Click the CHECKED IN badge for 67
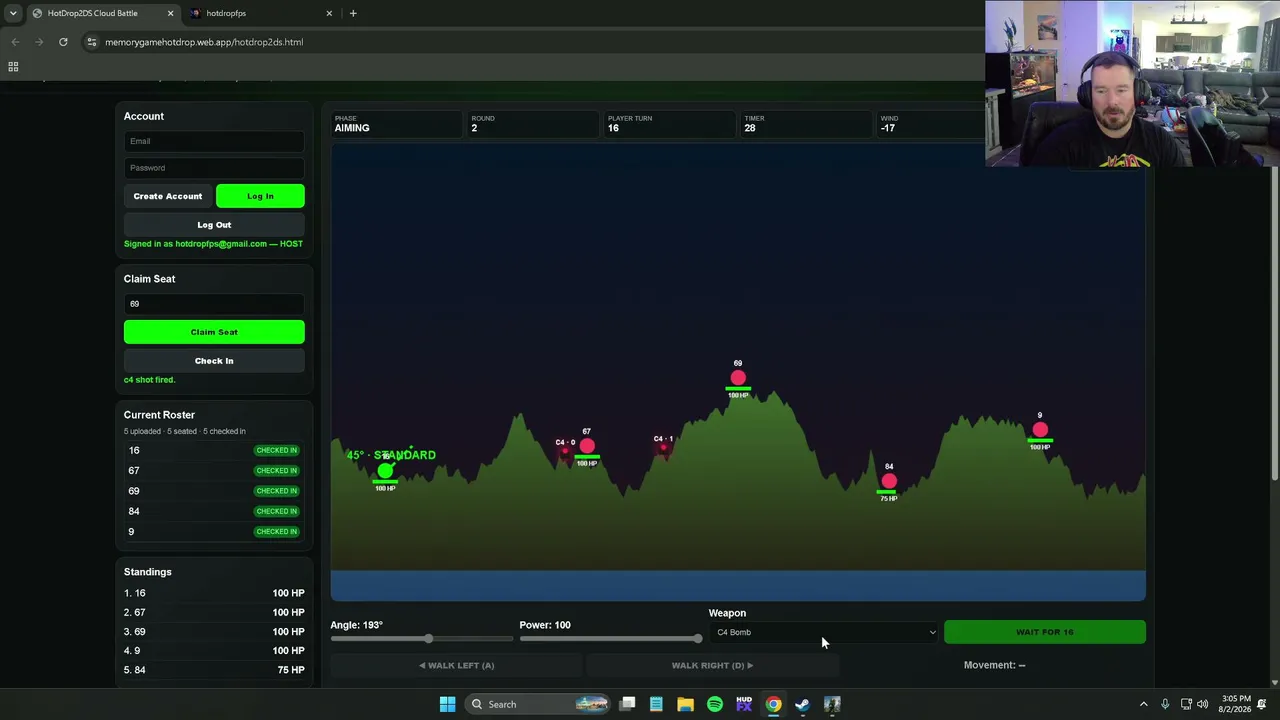This screenshot has height=720, width=1280. click(276, 471)
